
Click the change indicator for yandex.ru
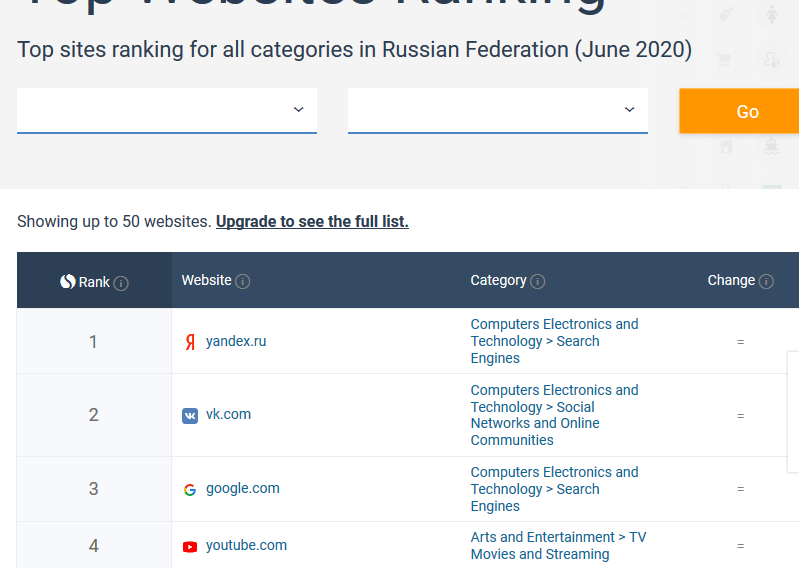coord(740,342)
